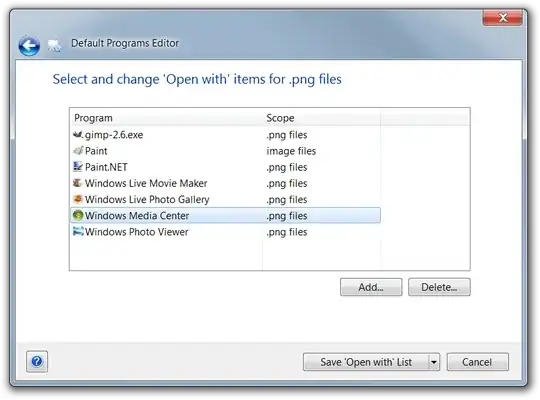
Task: Sort by the Program column header
Action: tap(166, 118)
